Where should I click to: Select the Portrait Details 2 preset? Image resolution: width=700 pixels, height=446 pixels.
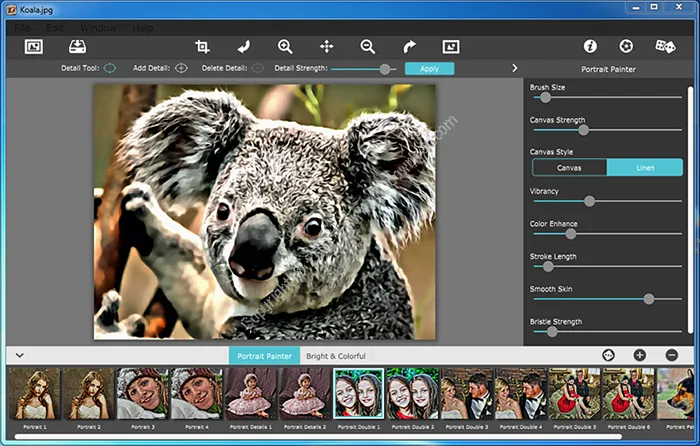pos(305,394)
